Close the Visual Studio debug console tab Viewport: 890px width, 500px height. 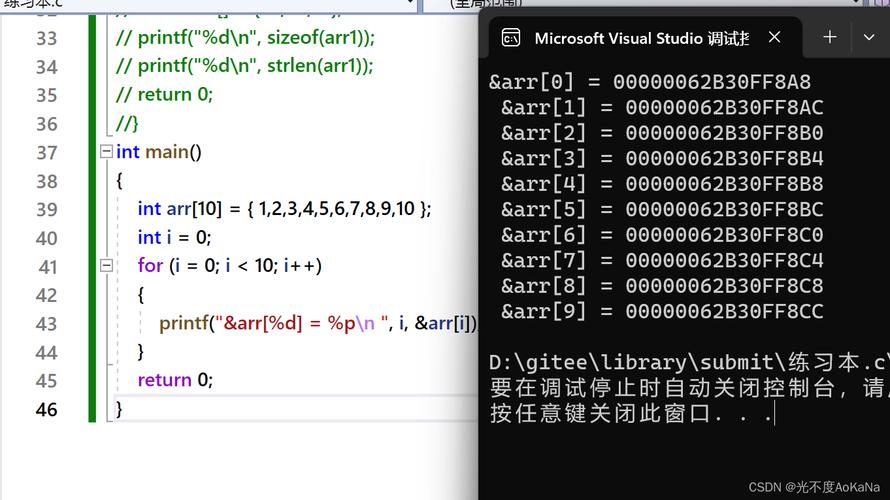point(774,37)
